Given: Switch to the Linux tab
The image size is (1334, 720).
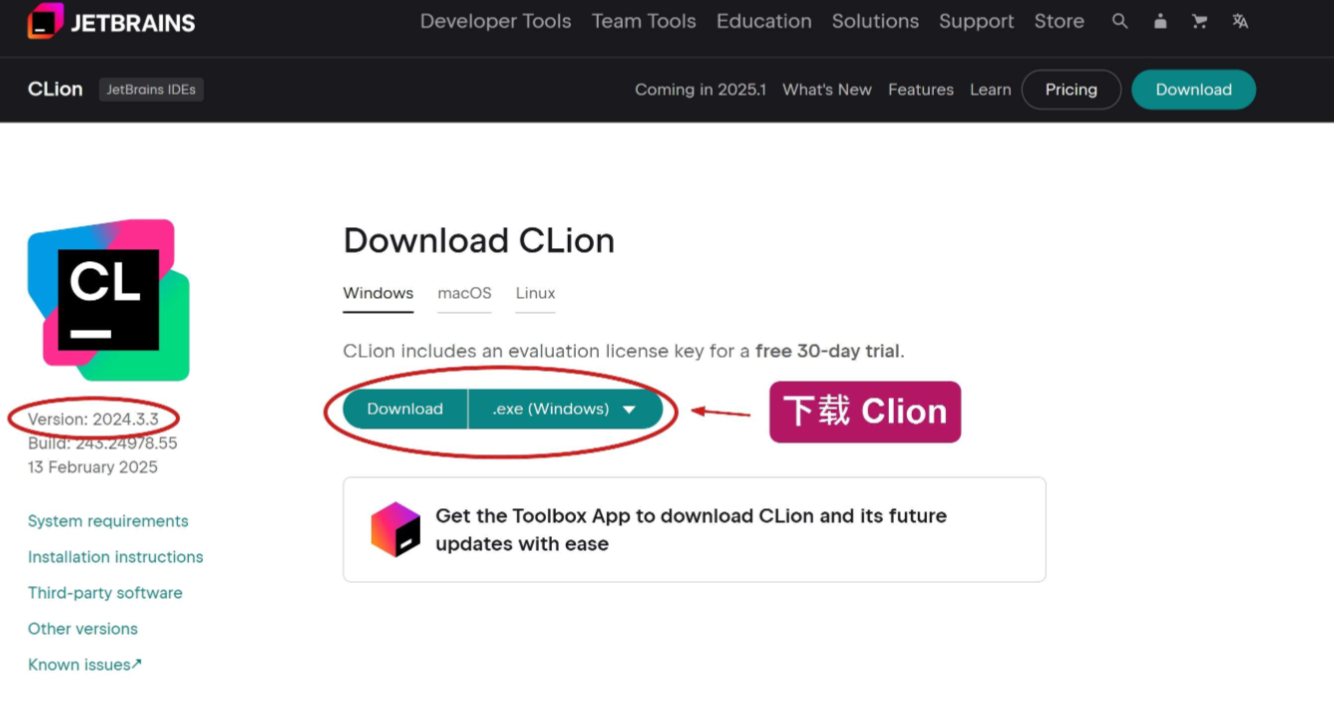Looking at the screenshot, I should [x=536, y=294].
